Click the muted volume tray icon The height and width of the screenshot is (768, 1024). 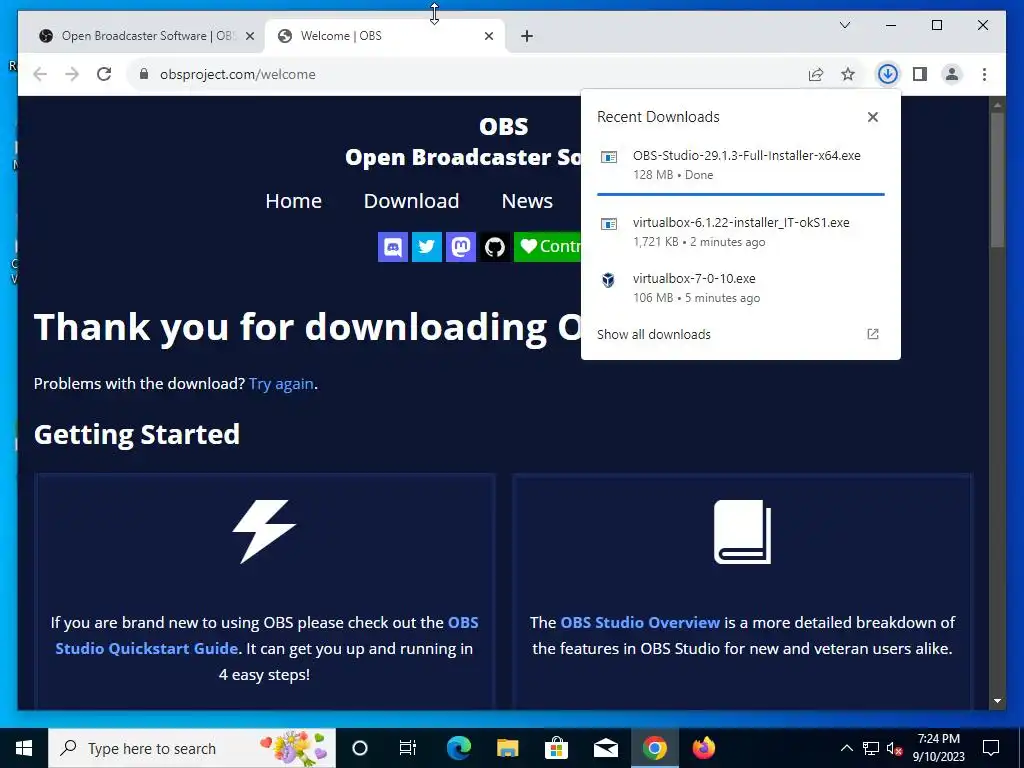894,748
